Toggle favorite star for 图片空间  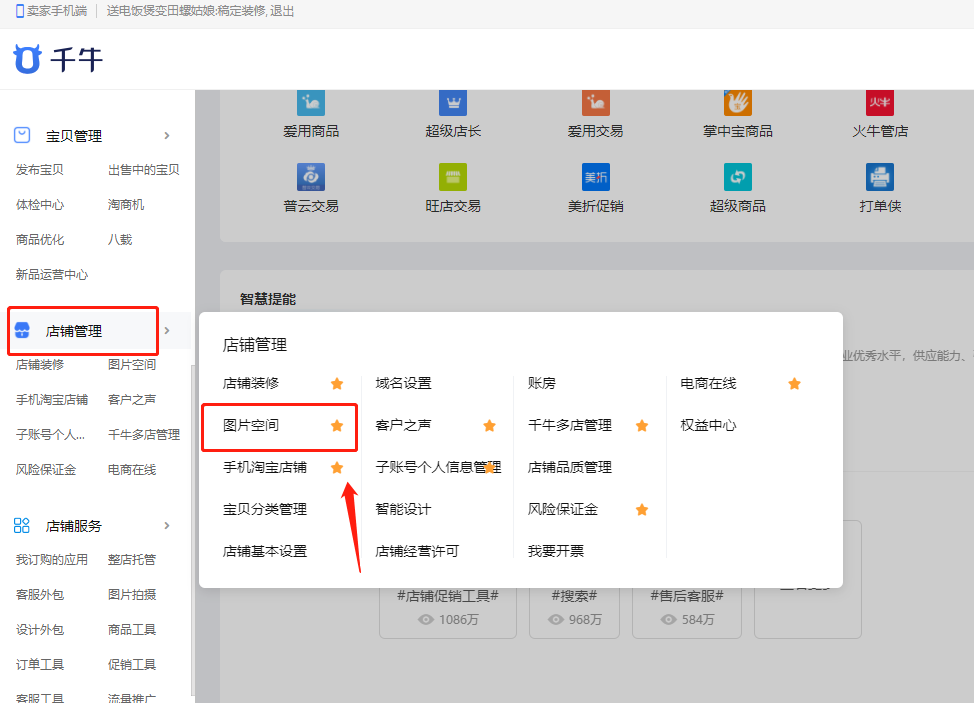[x=337, y=425]
